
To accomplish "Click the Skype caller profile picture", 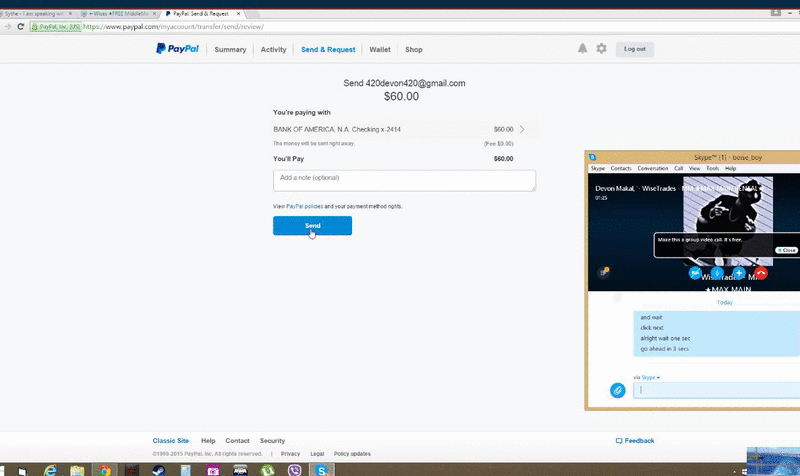I will tap(728, 221).
